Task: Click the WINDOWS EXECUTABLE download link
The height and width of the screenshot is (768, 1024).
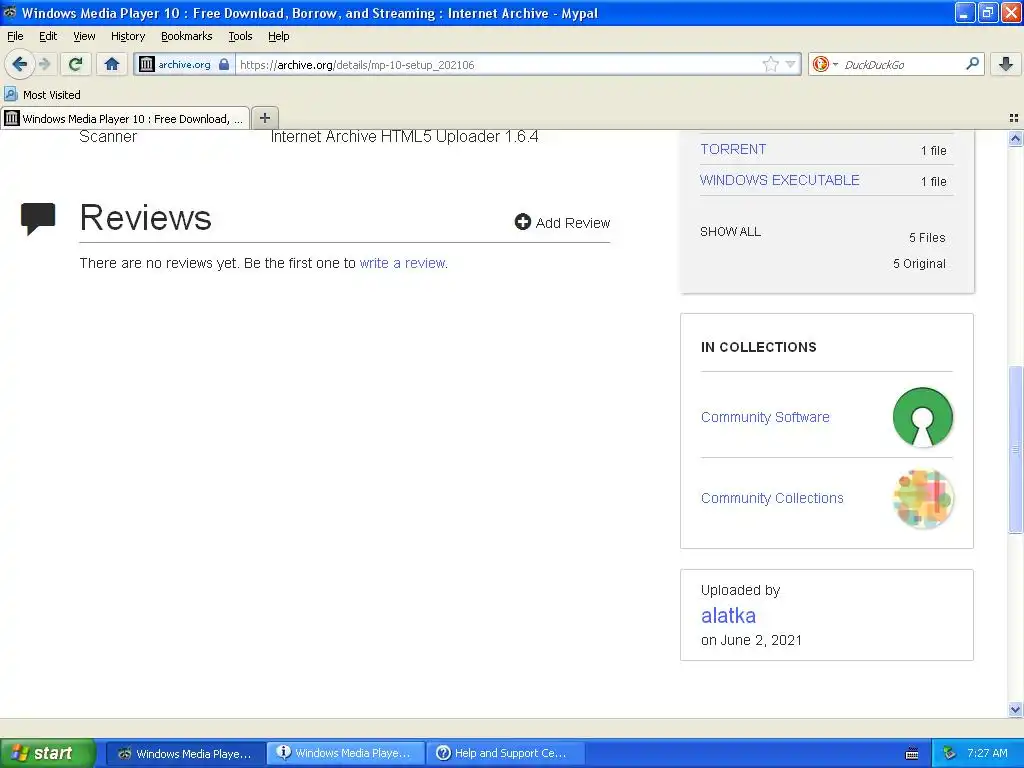Action: pos(779,180)
